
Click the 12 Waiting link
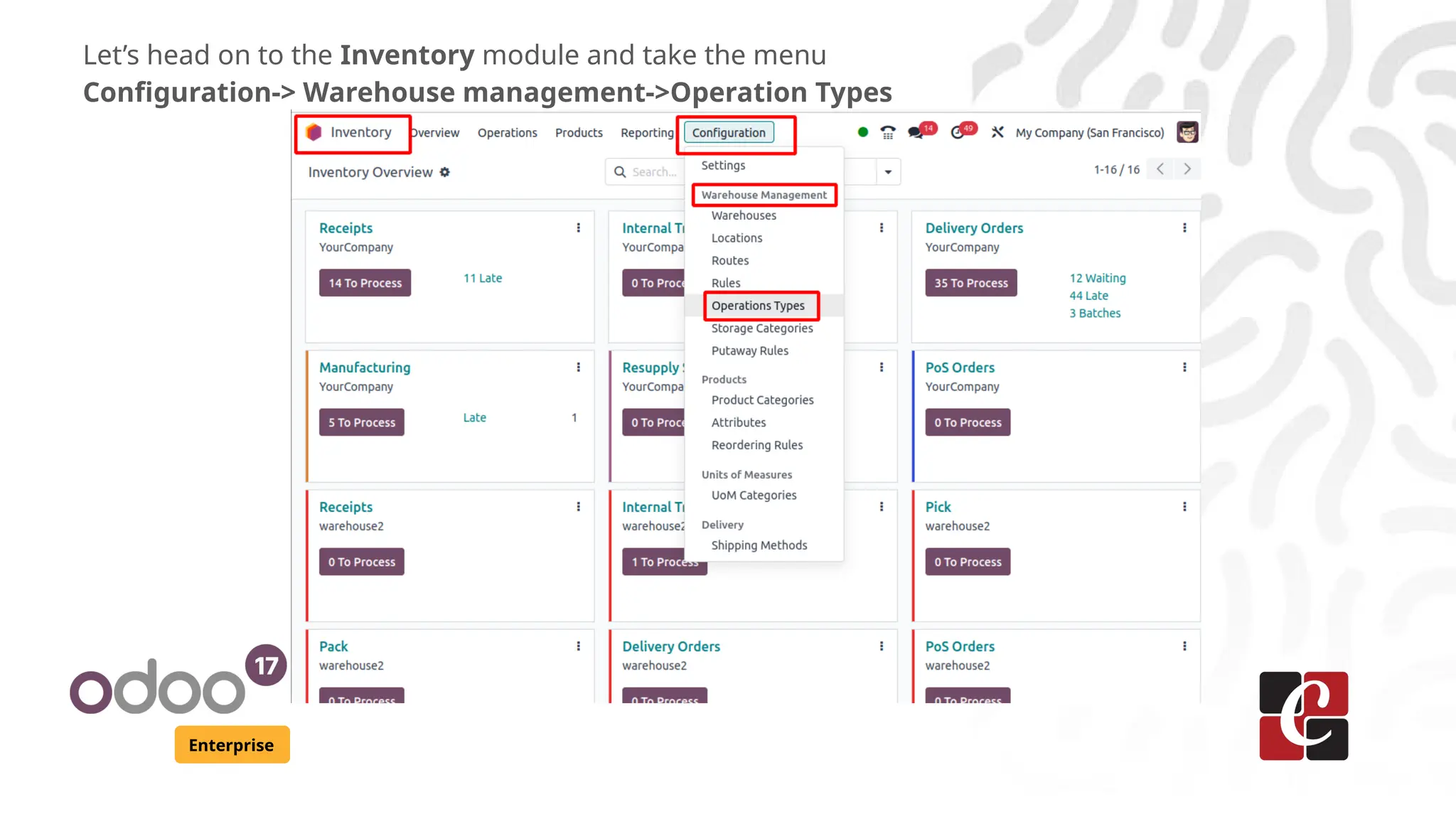[x=1098, y=278]
